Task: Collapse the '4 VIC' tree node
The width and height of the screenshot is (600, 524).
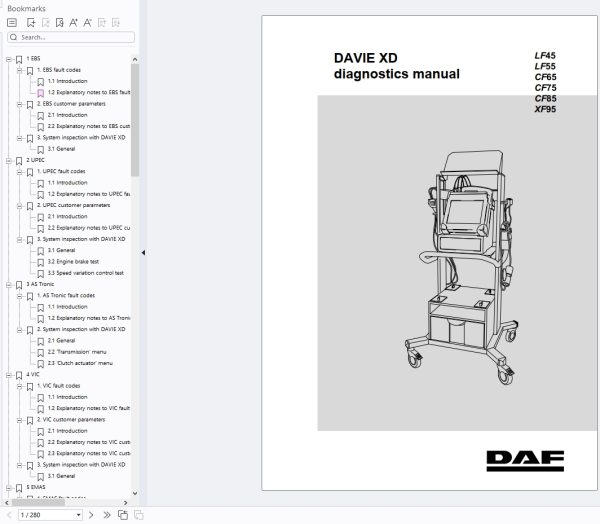Action: click(8, 375)
